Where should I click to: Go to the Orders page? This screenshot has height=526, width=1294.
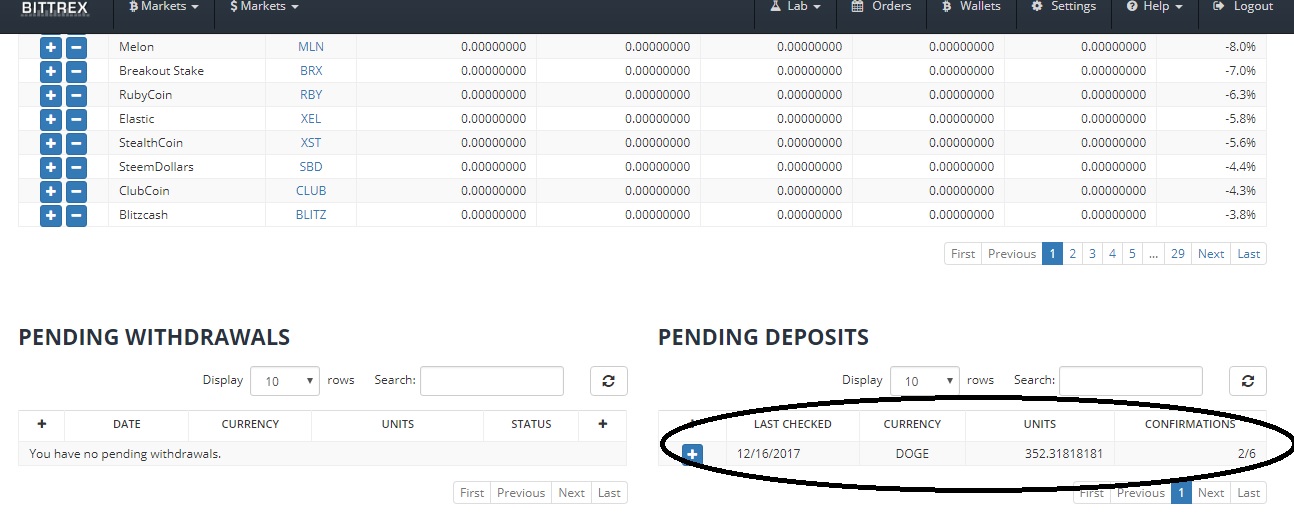click(881, 7)
